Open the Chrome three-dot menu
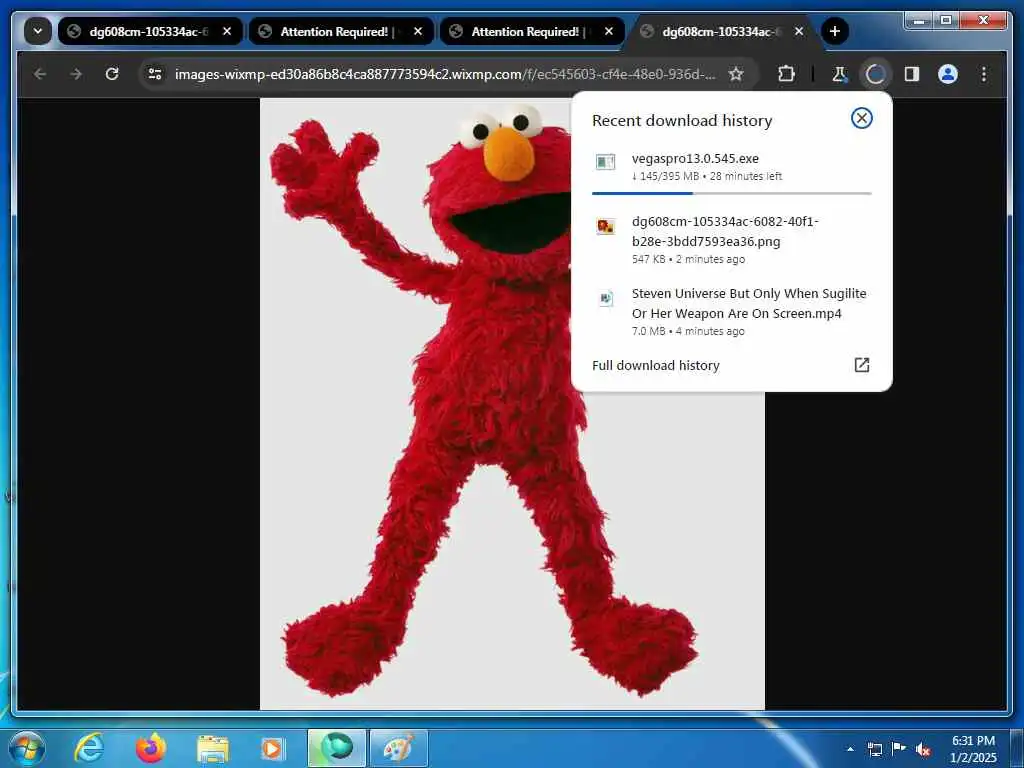Screen dimensions: 1024x768 [x=984, y=74]
